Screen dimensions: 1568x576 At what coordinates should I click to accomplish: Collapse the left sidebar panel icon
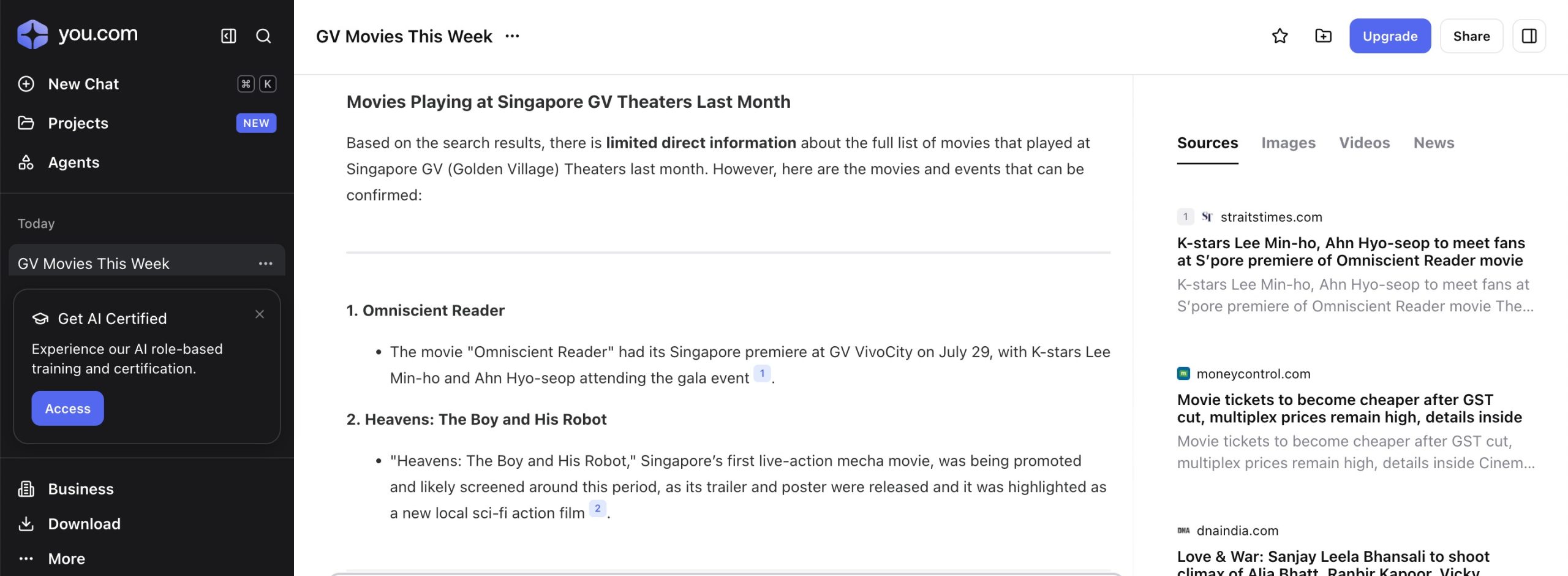(x=228, y=36)
